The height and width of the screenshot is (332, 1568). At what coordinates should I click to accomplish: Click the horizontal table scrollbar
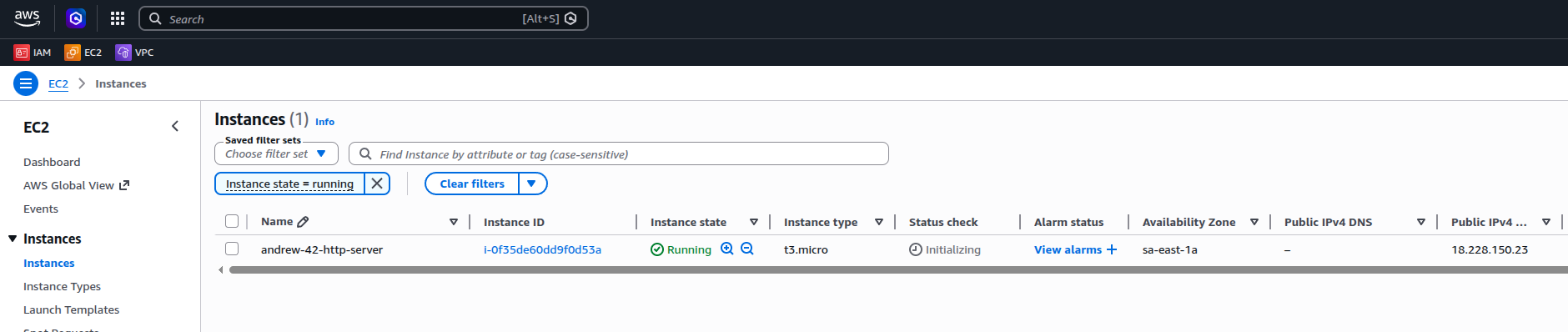(897, 269)
